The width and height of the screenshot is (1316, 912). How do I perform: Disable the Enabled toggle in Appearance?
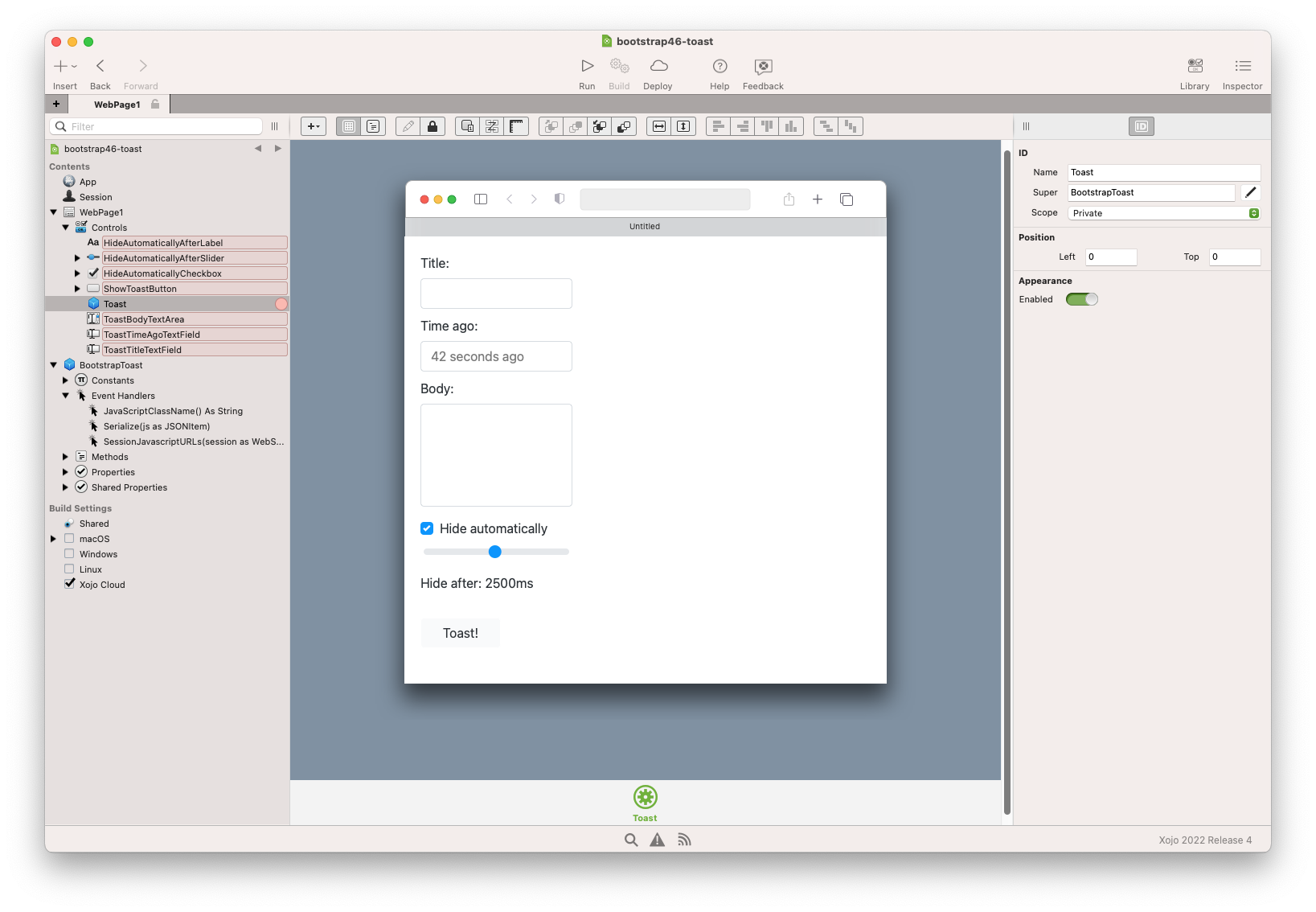(1082, 298)
